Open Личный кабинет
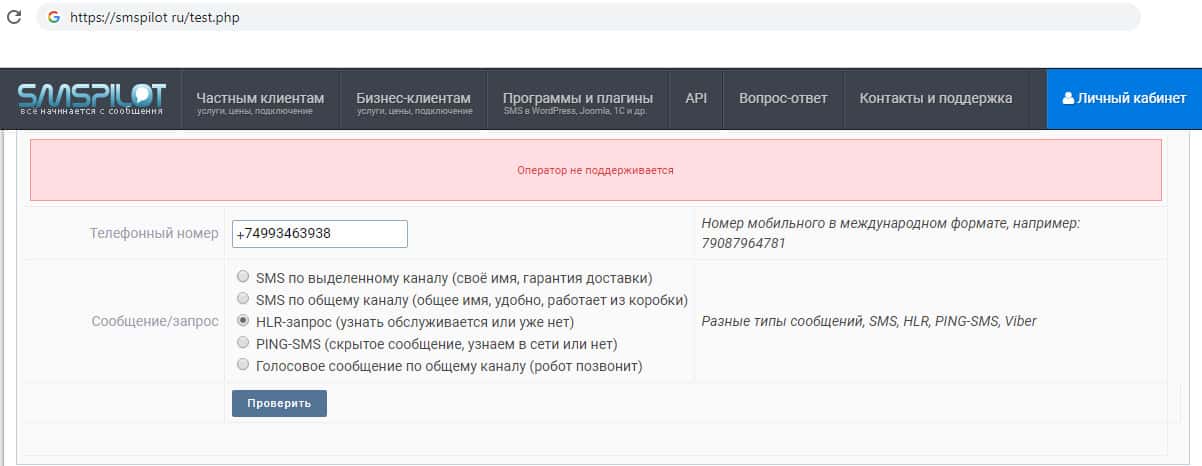The height and width of the screenshot is (466, 1202). point(1124,98)
